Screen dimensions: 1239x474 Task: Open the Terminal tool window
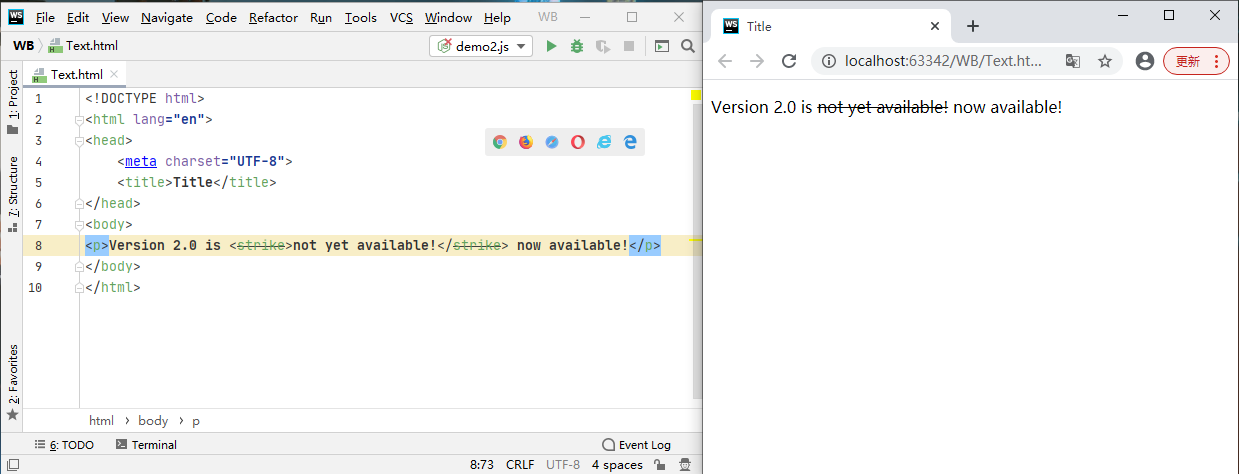[x=146, y=445]
